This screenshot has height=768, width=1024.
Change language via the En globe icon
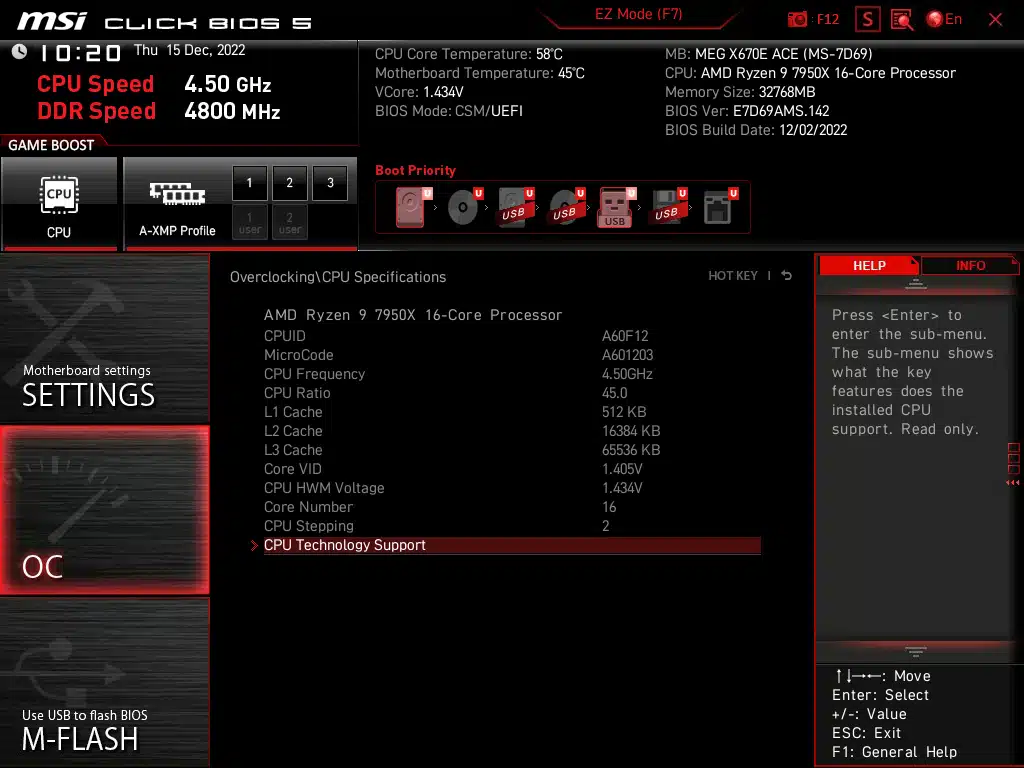tap(944, 19)
